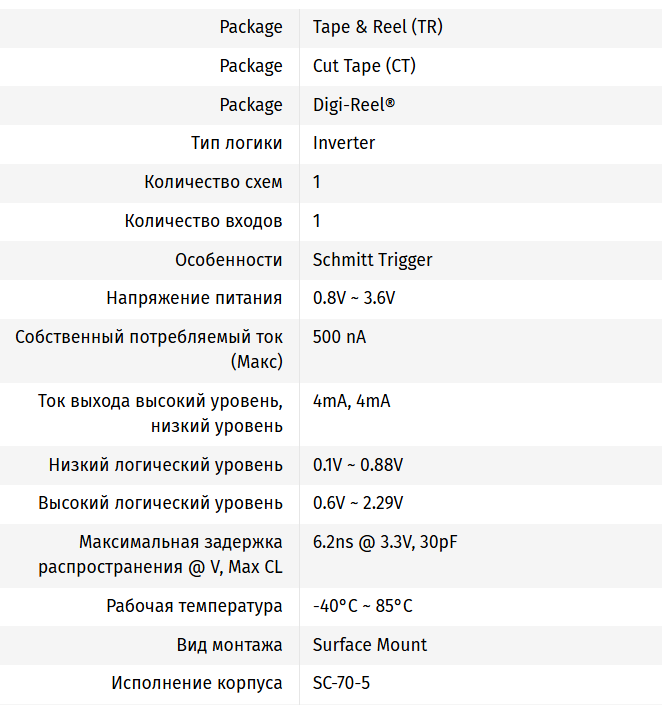
Task: Click the "500 nA" current value
Action: click(x=339, y=337)
